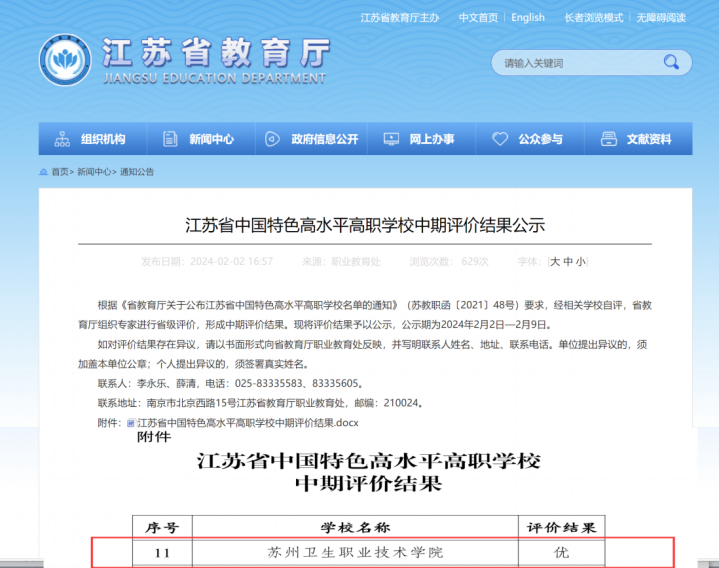The height and width of the screenshot is (568, 719).
Task: Open 无障碍阅读 mode
Action: pos(661,18)
